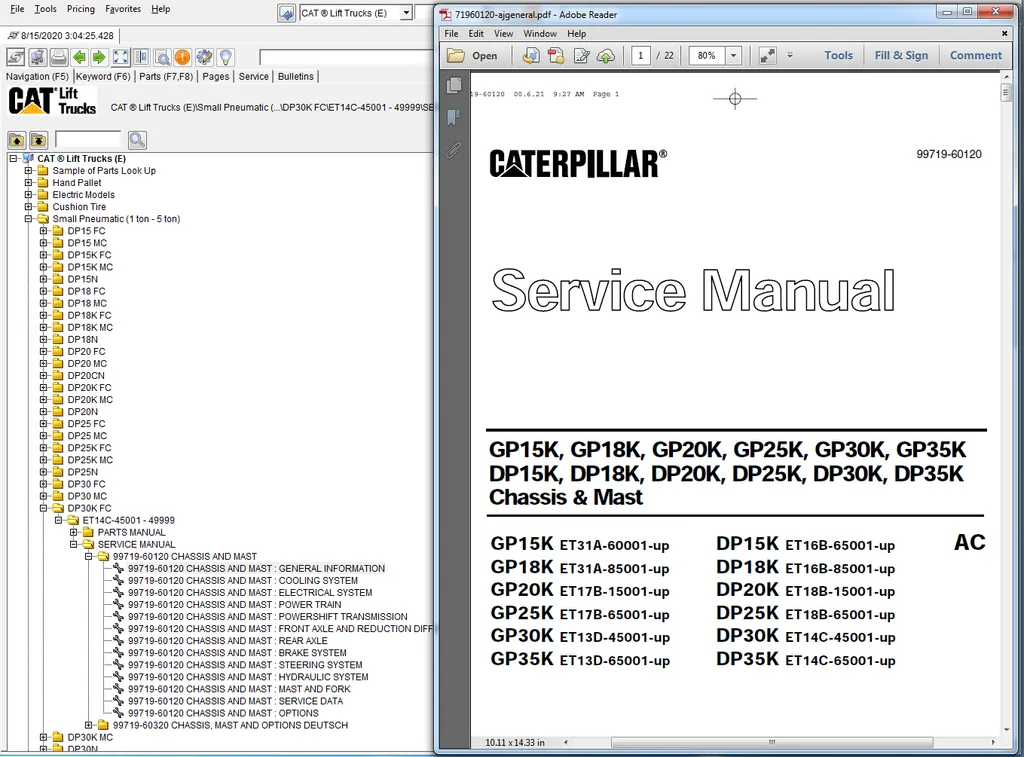Open the Tools menu in CAT app
This screenshot has width=1024, height=757.
pyautogui.click(x=45, y=9)
